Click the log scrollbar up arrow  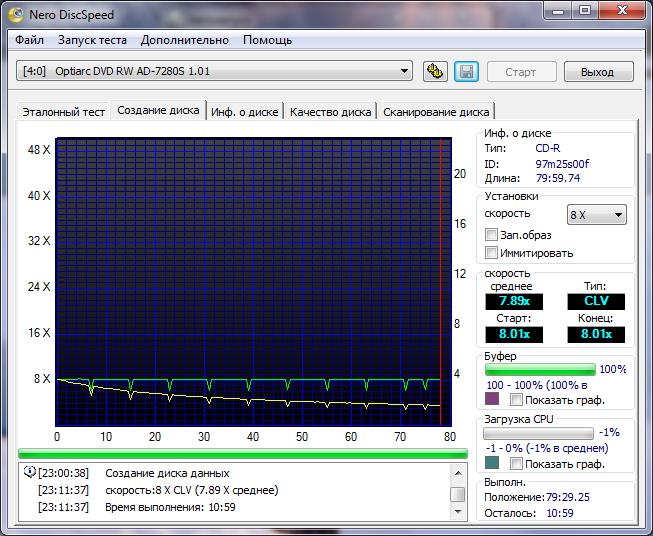tap(457, 474)
